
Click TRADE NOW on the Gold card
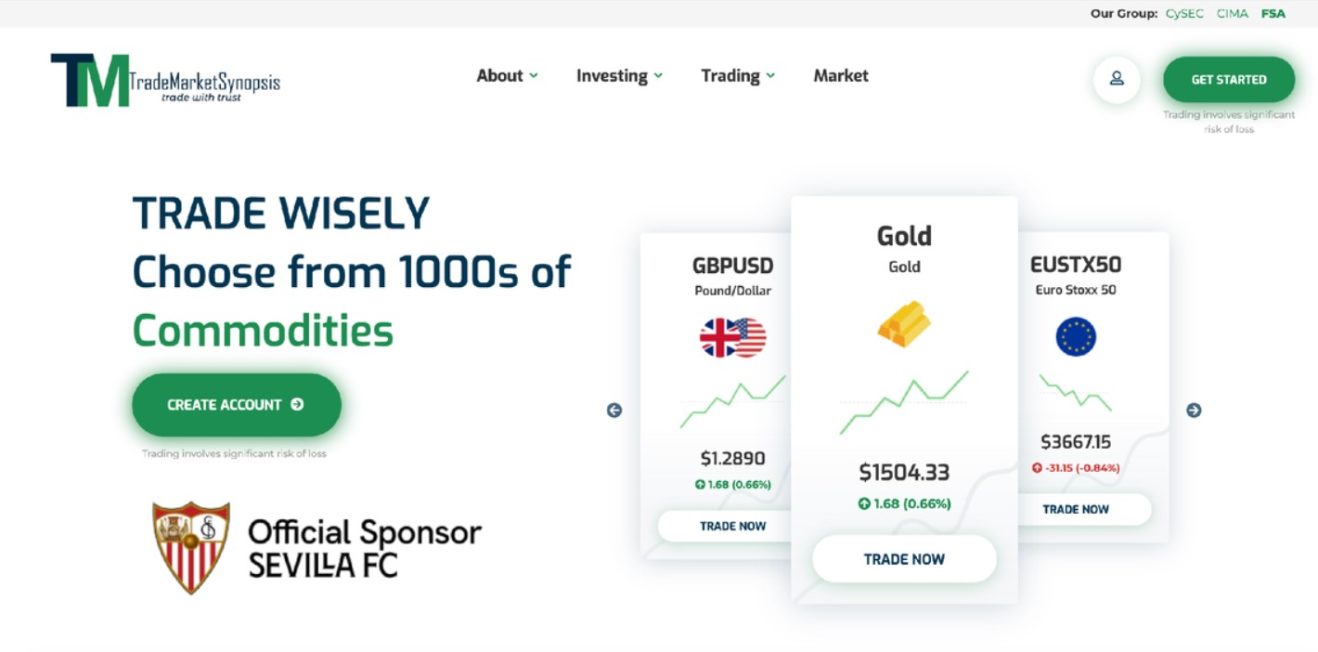point(903,558)
